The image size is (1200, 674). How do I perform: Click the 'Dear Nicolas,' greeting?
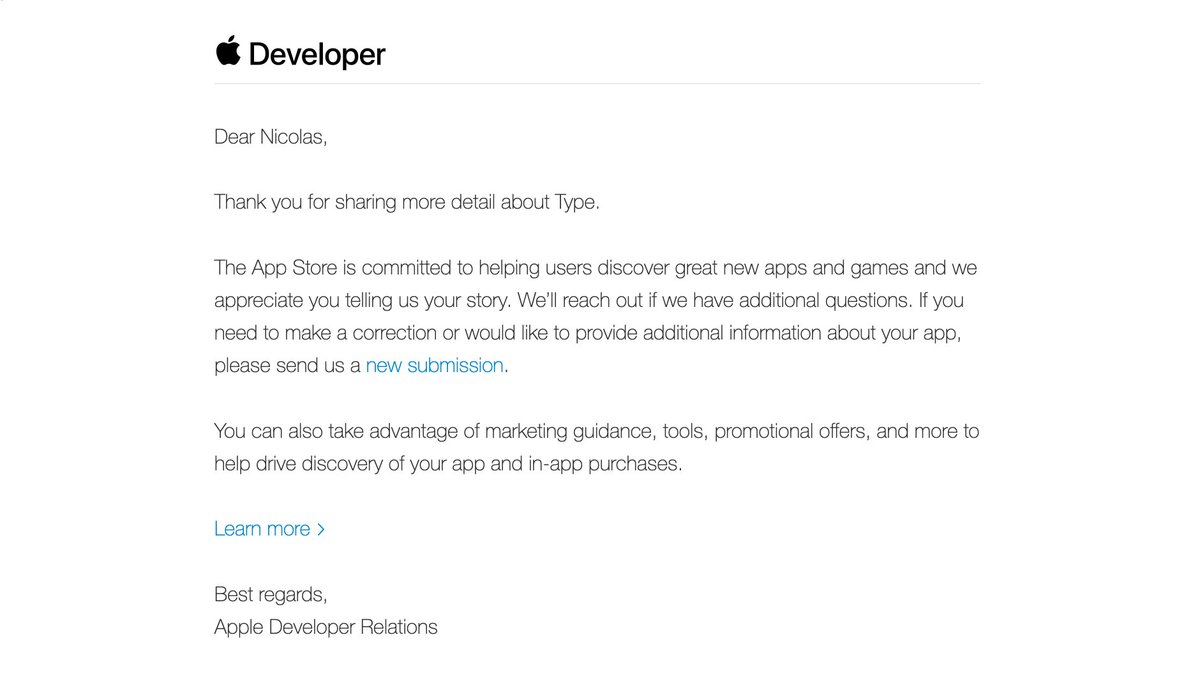point(271,137)
